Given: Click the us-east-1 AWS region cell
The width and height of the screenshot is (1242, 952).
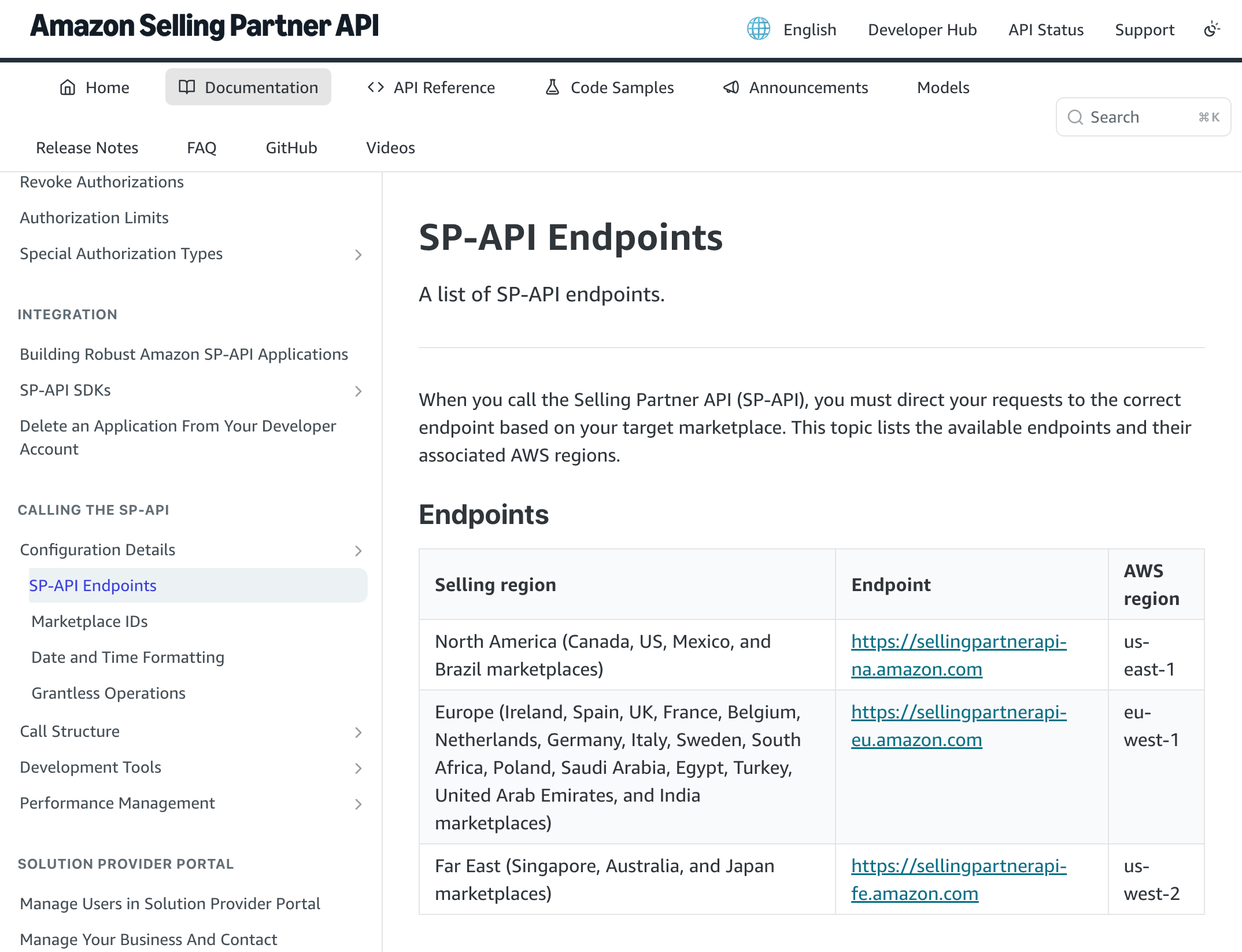Looking at the screenshot, I should coord(1156,655).
